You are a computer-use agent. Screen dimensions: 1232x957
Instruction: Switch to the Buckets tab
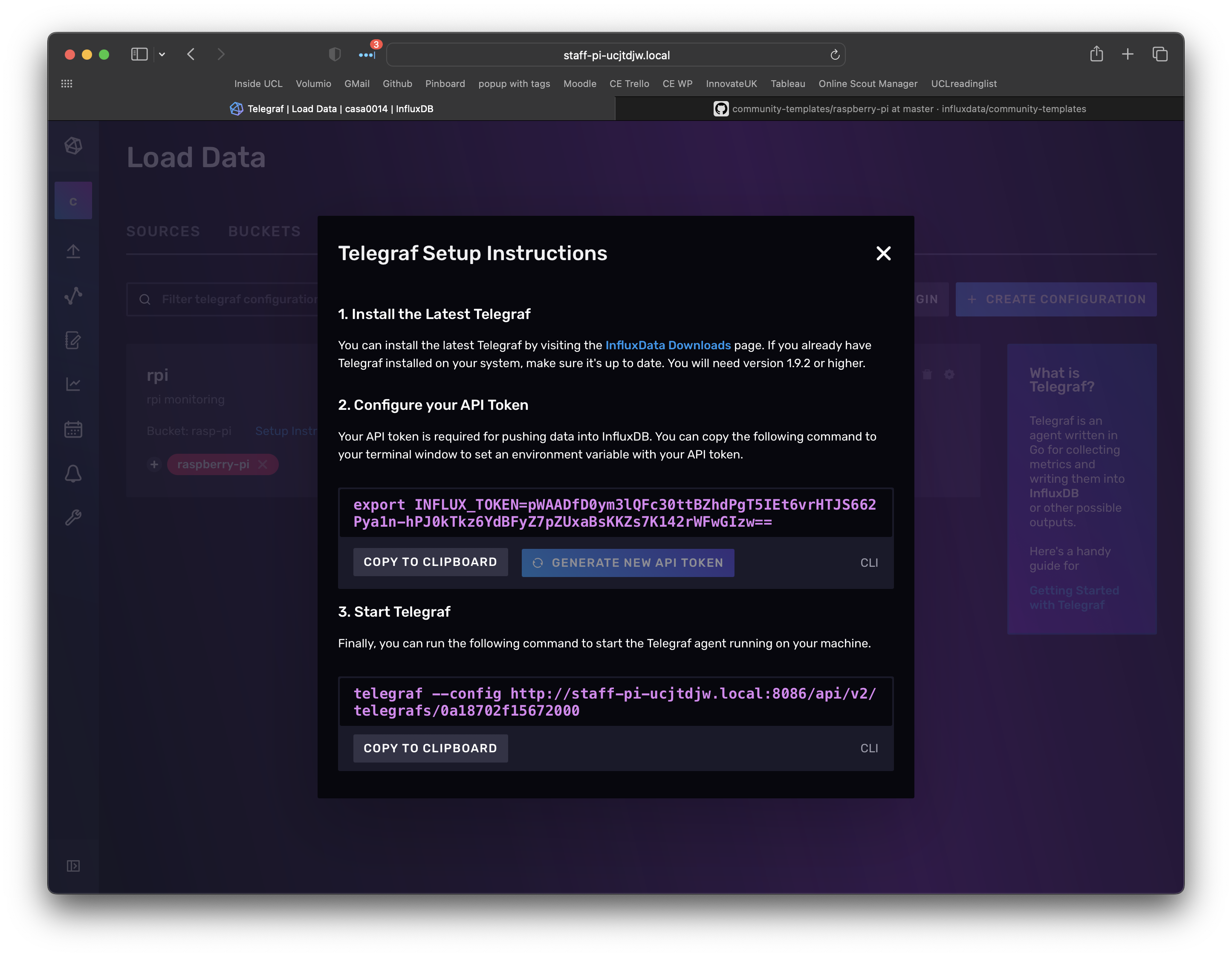click(x=264, y=231)
